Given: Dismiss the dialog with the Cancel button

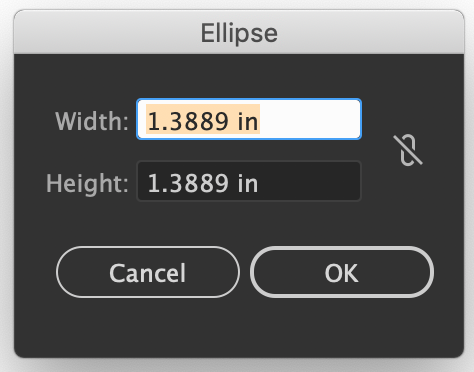Looking at the screenshot, I should [148, 272].
